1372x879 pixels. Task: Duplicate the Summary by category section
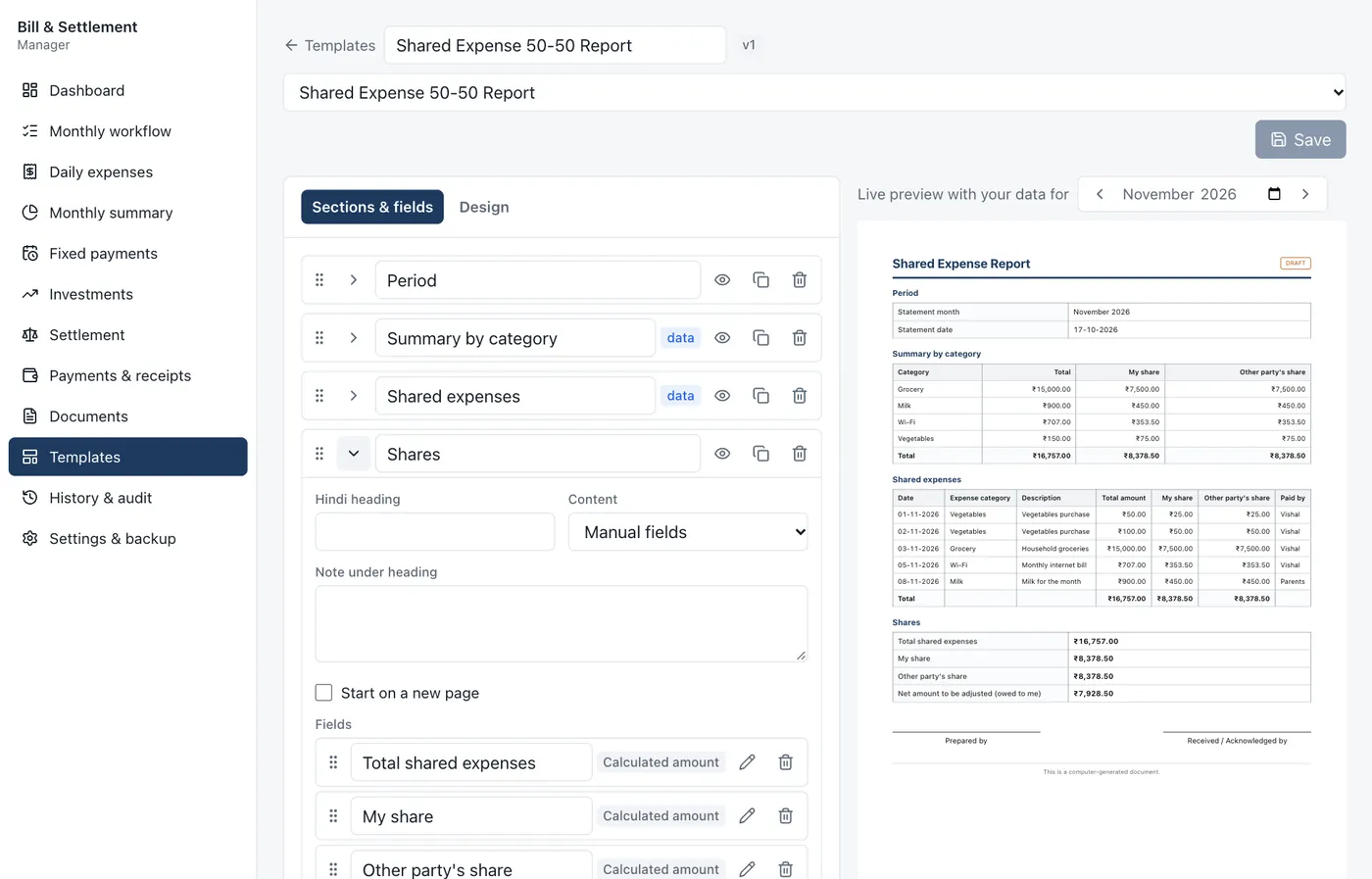(x=760, y=338)
